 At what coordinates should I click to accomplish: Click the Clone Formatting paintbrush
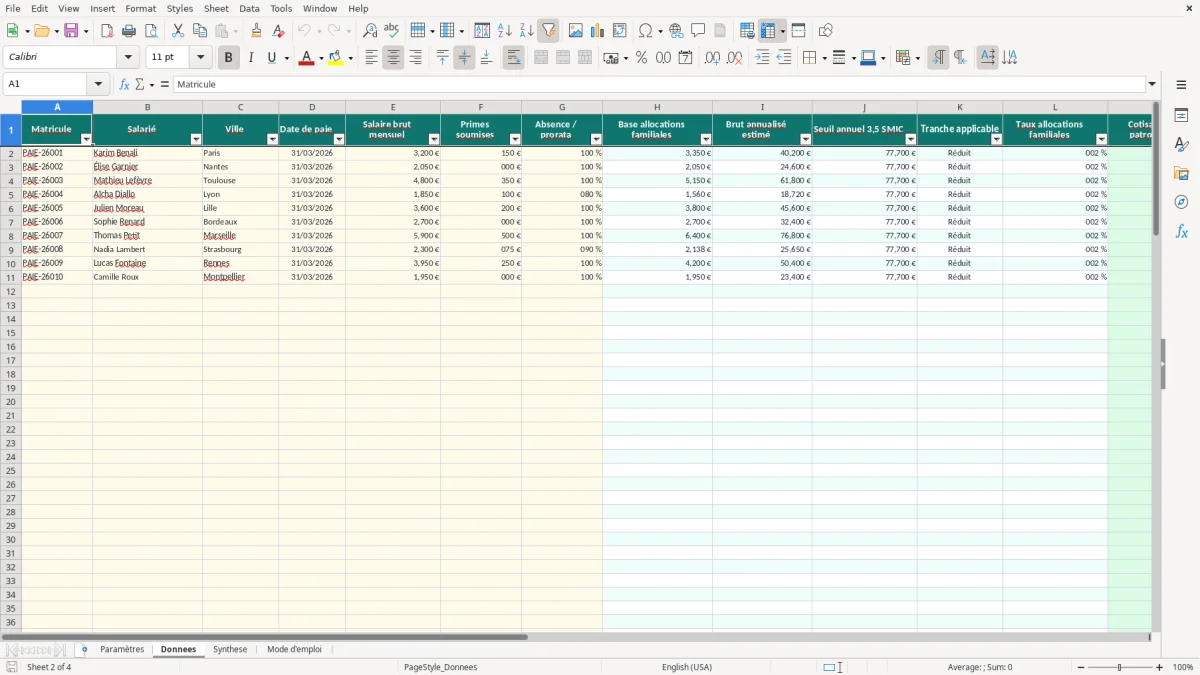coord(257,31)
